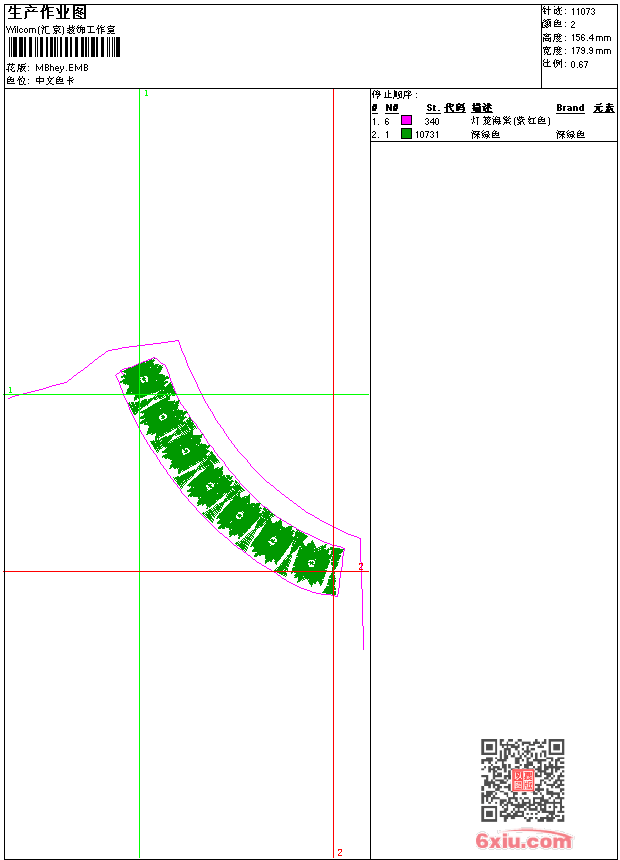Select the green embroidered leaf band design

point(230,476)
